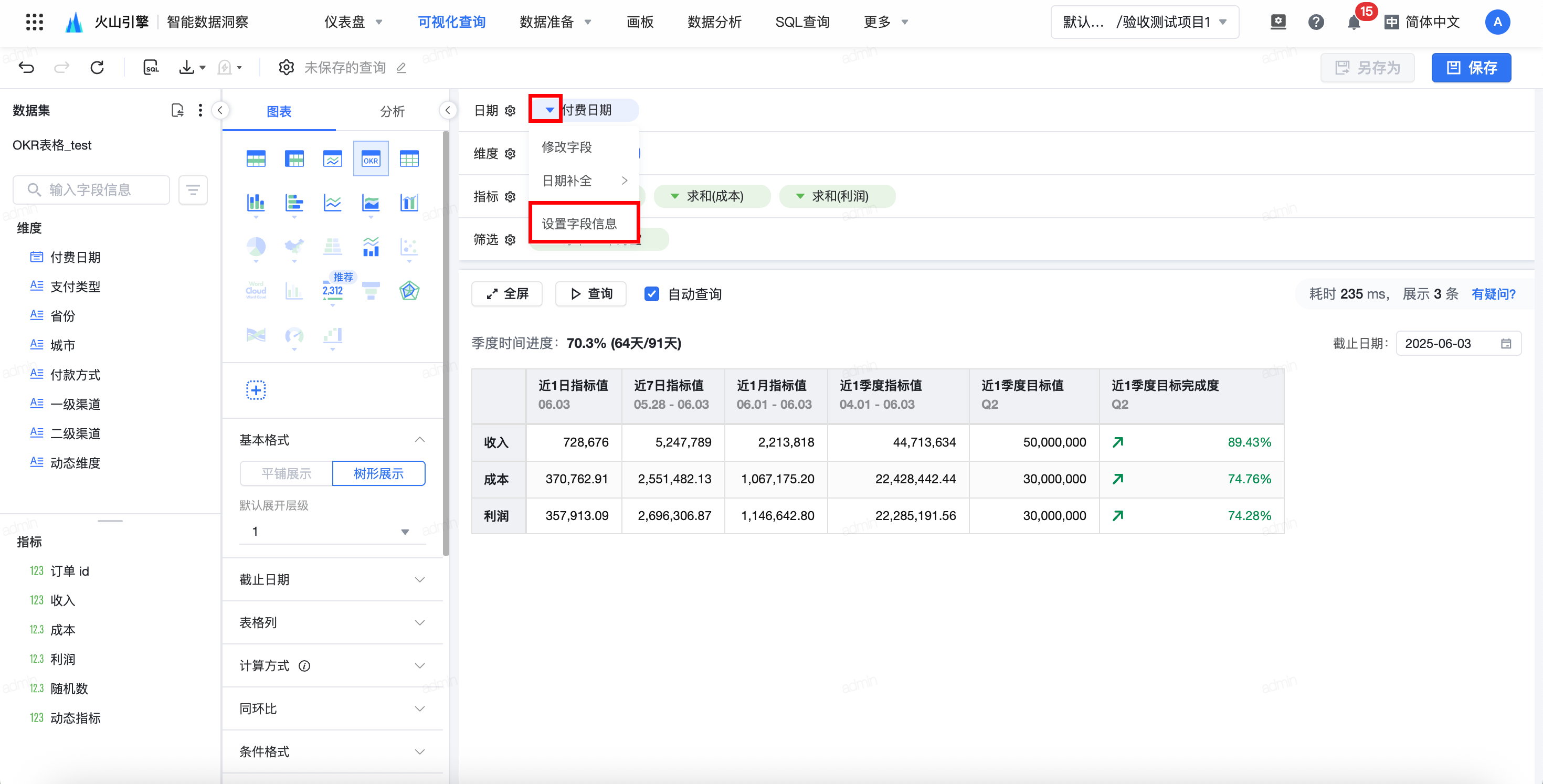Click the date row 日期 gear icon
This screenshot has height=784, width=1543.
(510, 111)
